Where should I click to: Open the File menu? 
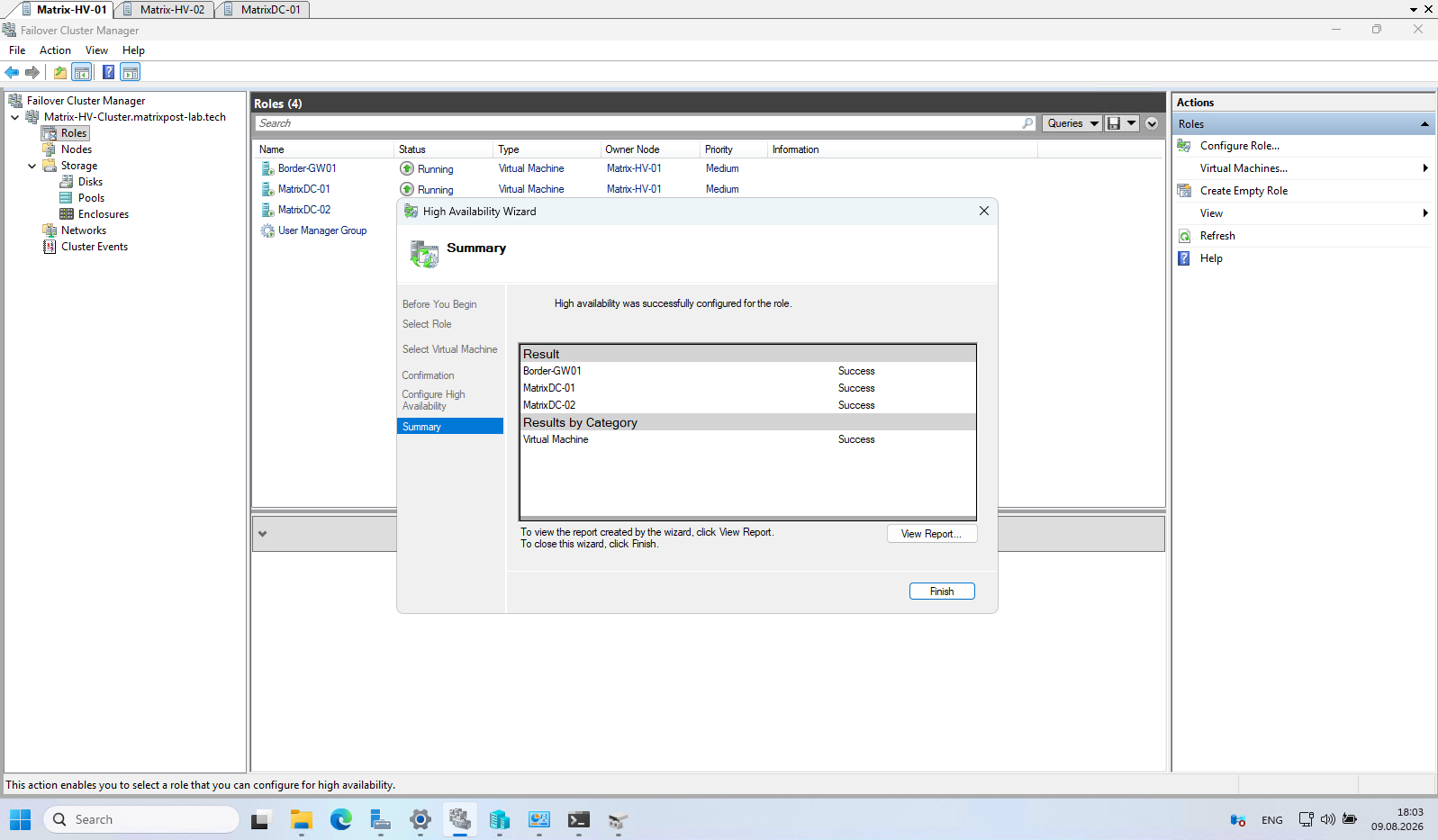(x=17, y=50)
